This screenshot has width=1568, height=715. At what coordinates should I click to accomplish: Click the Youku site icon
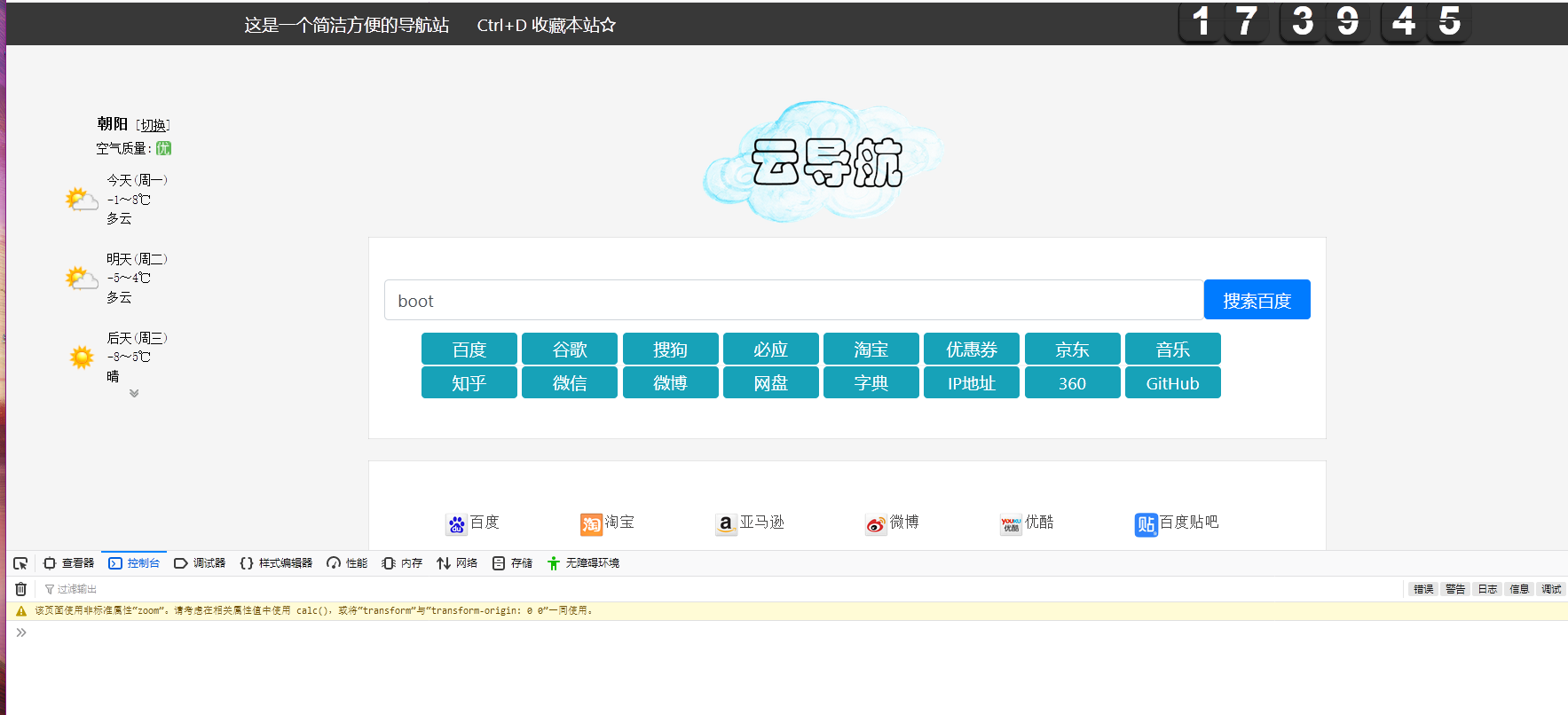[x=1011, y=524]
